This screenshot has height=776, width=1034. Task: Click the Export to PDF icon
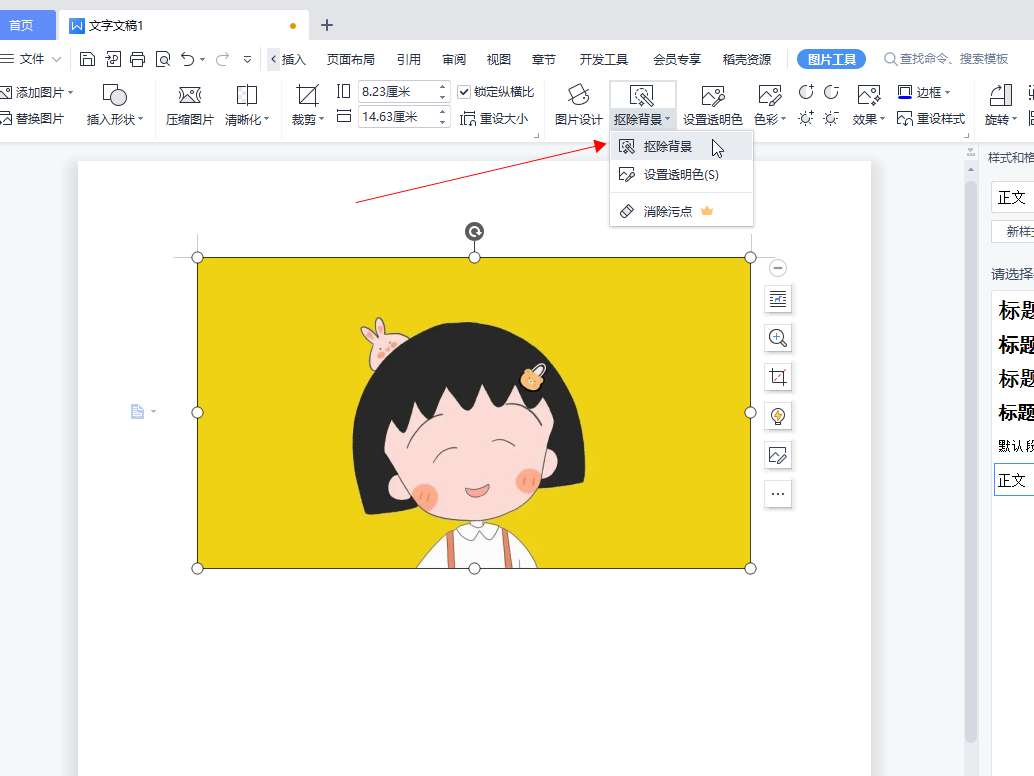pyautogui.click(x=113, y=59)
